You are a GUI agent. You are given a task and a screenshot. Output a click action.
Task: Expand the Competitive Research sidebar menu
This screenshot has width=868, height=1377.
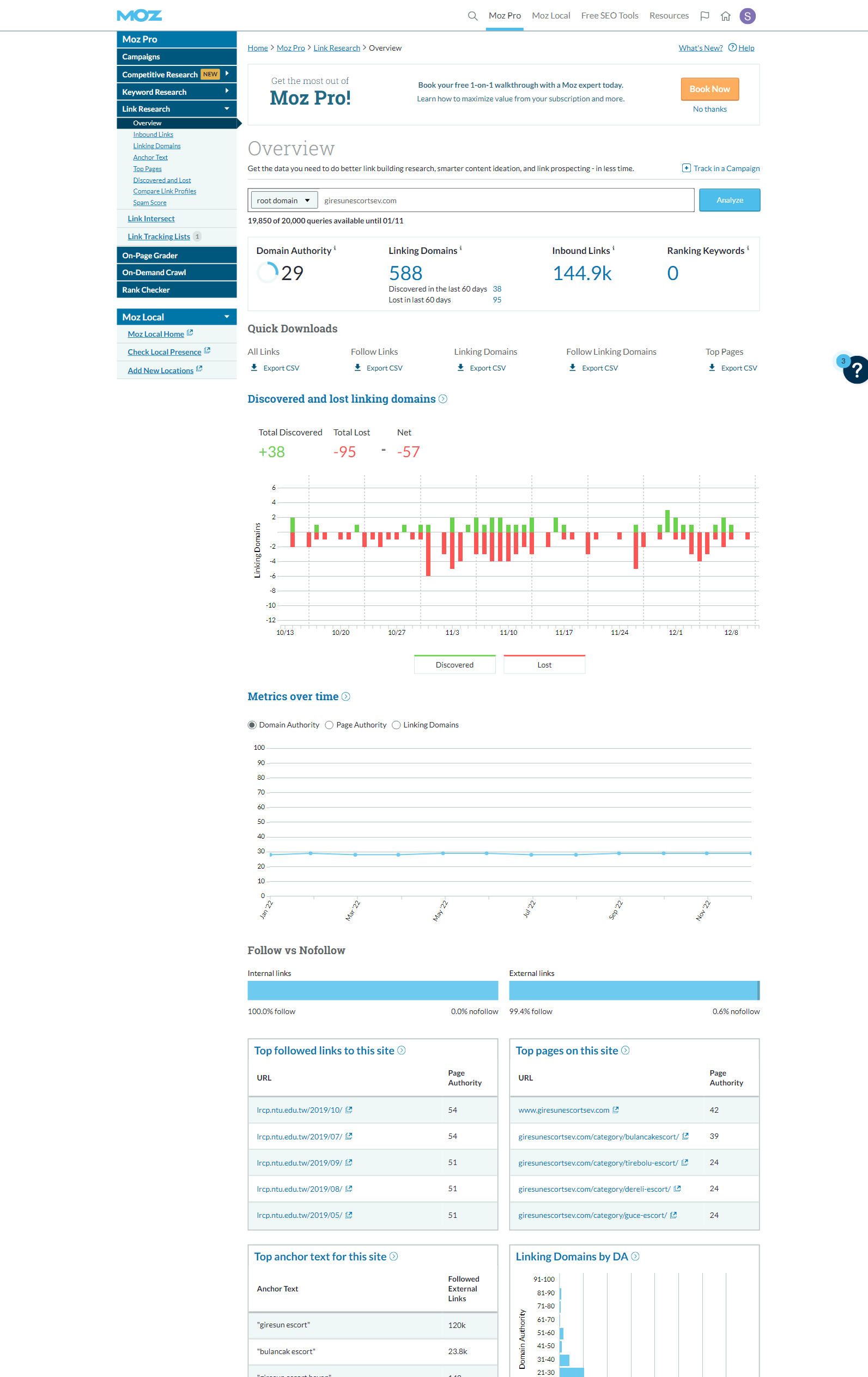[227, 74]
